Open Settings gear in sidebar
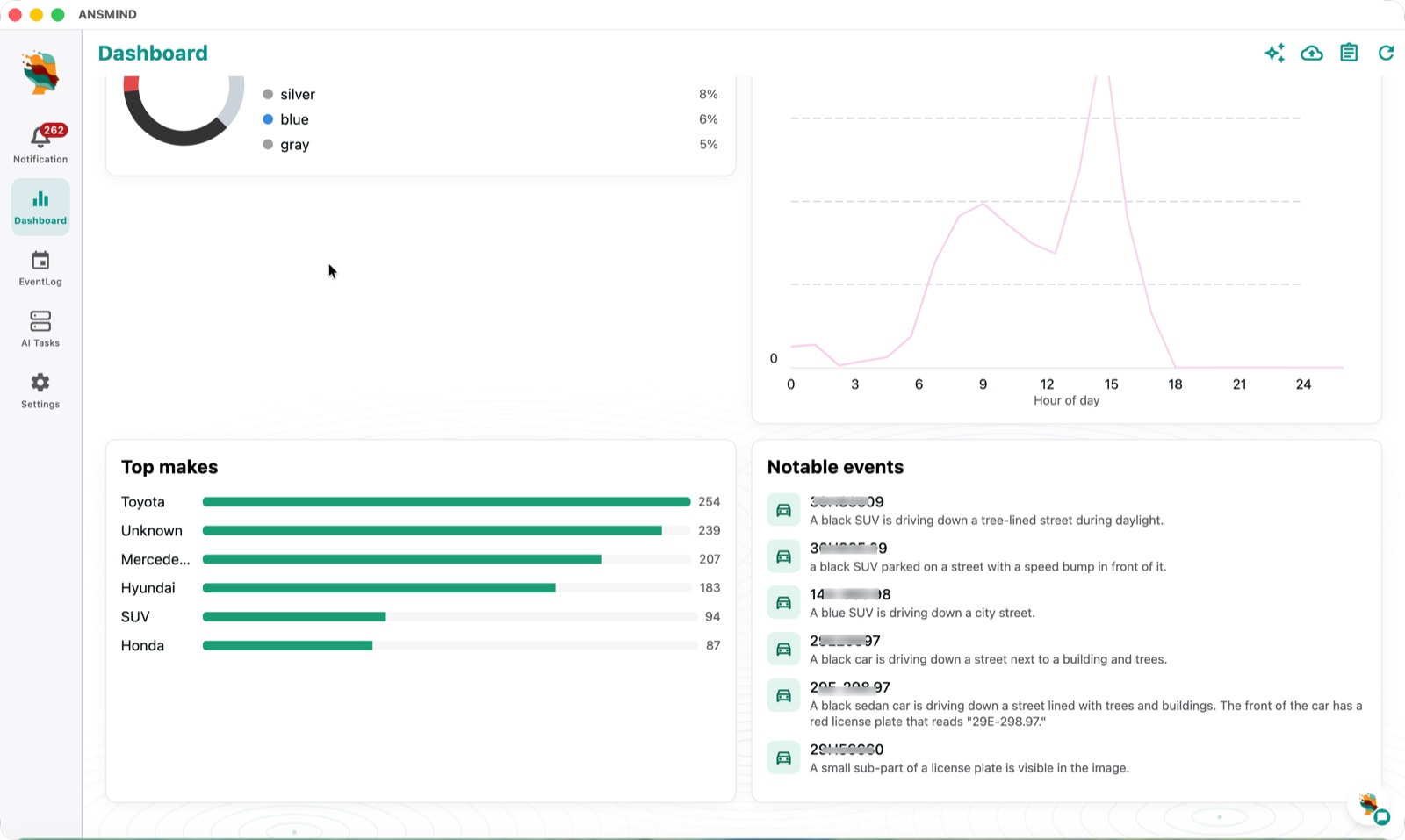The image size is (1405, 840). click(x=40, y=383)
